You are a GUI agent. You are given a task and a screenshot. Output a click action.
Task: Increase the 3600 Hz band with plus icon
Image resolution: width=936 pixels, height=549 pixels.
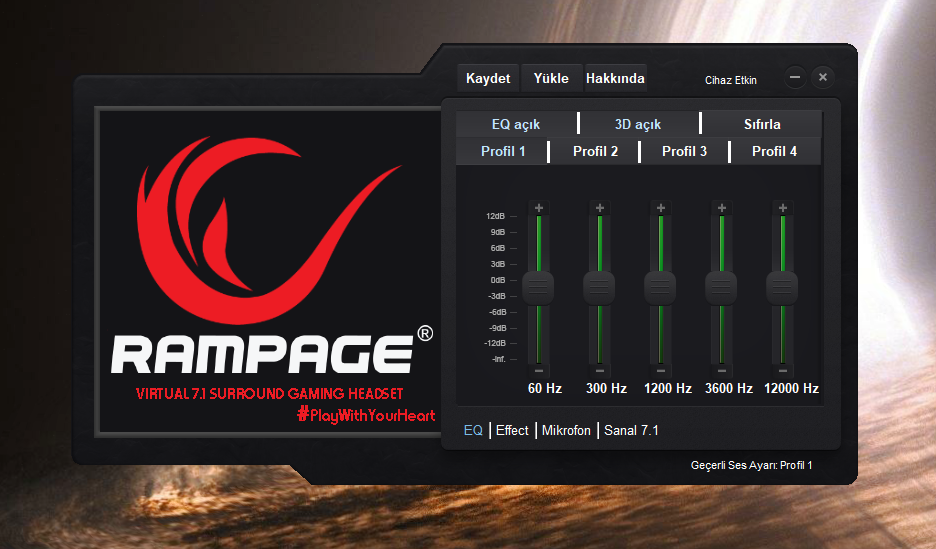click(x=722, y=208)
